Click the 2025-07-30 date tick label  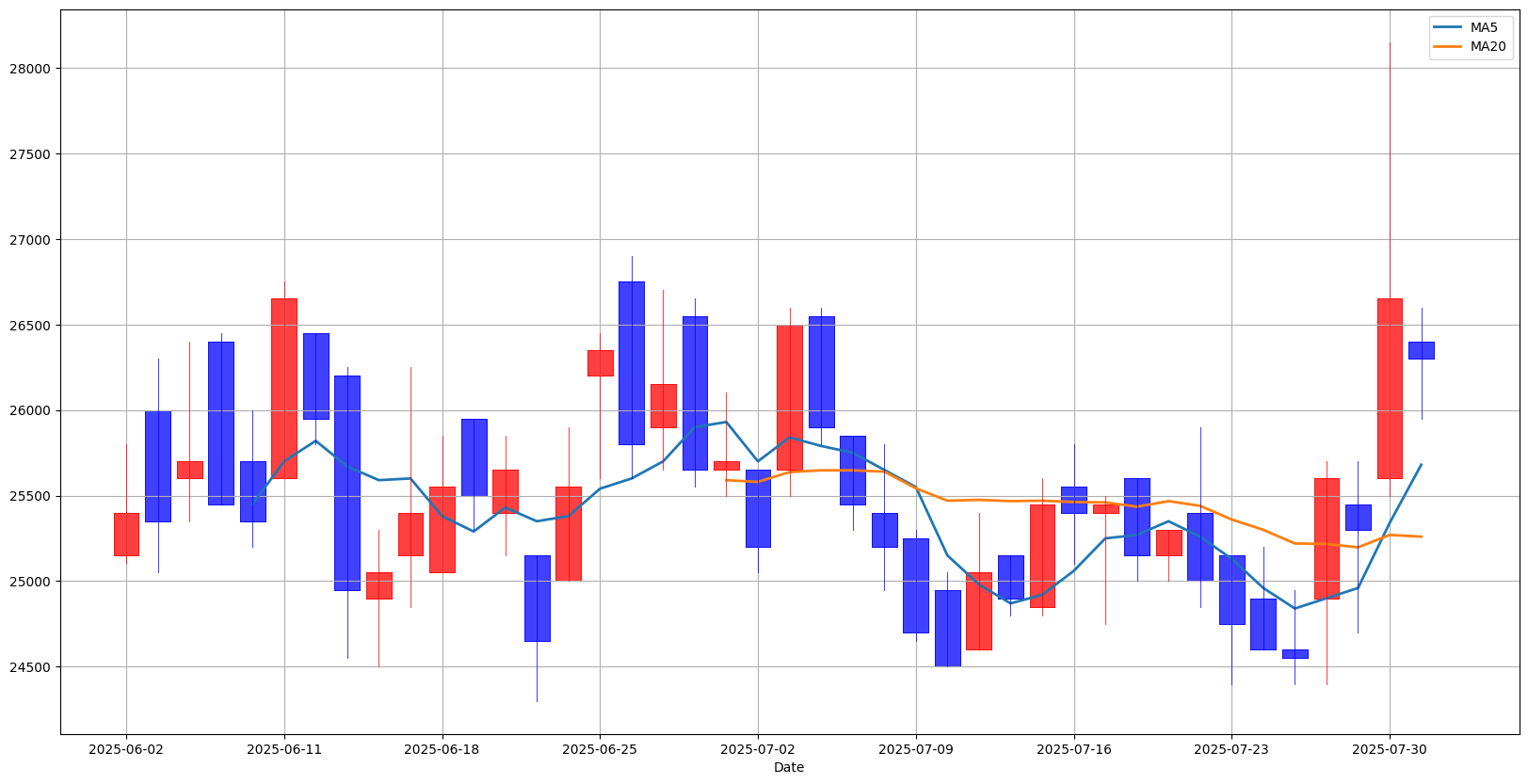point(1390,749)
